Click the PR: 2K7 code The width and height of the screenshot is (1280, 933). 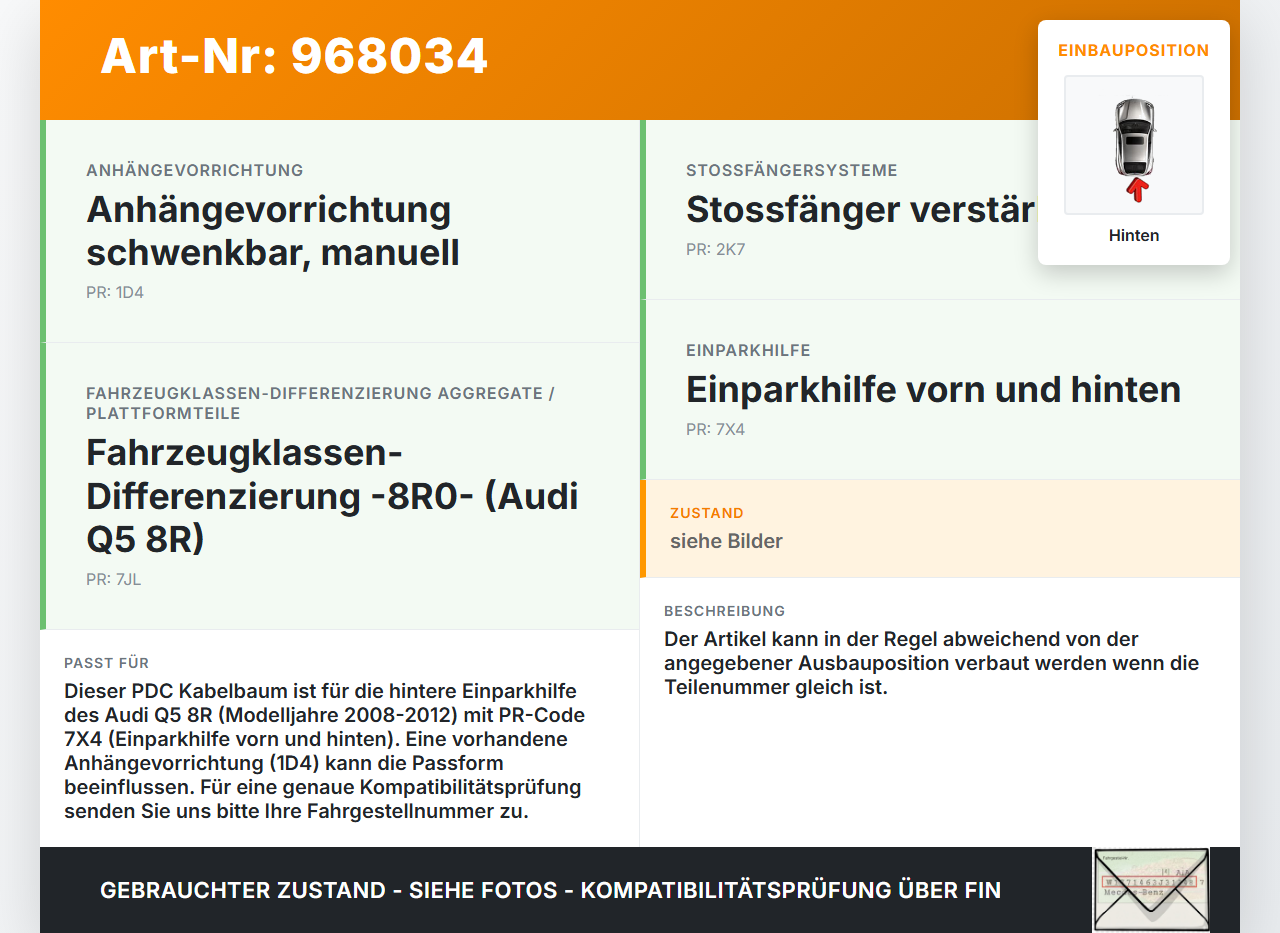click(x=716, y=250)
